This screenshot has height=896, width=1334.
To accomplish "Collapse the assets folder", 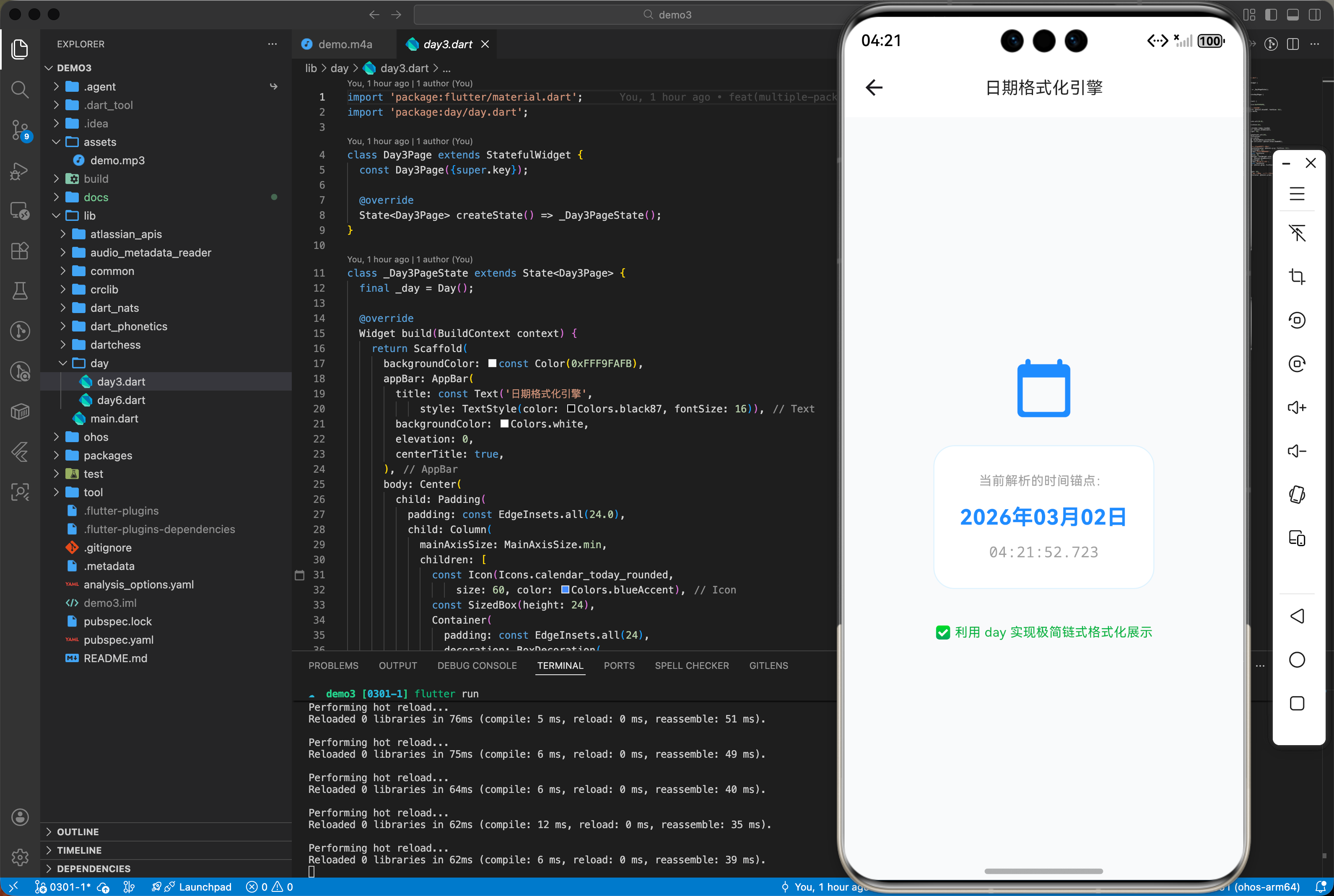I will [x=99, y=142].
